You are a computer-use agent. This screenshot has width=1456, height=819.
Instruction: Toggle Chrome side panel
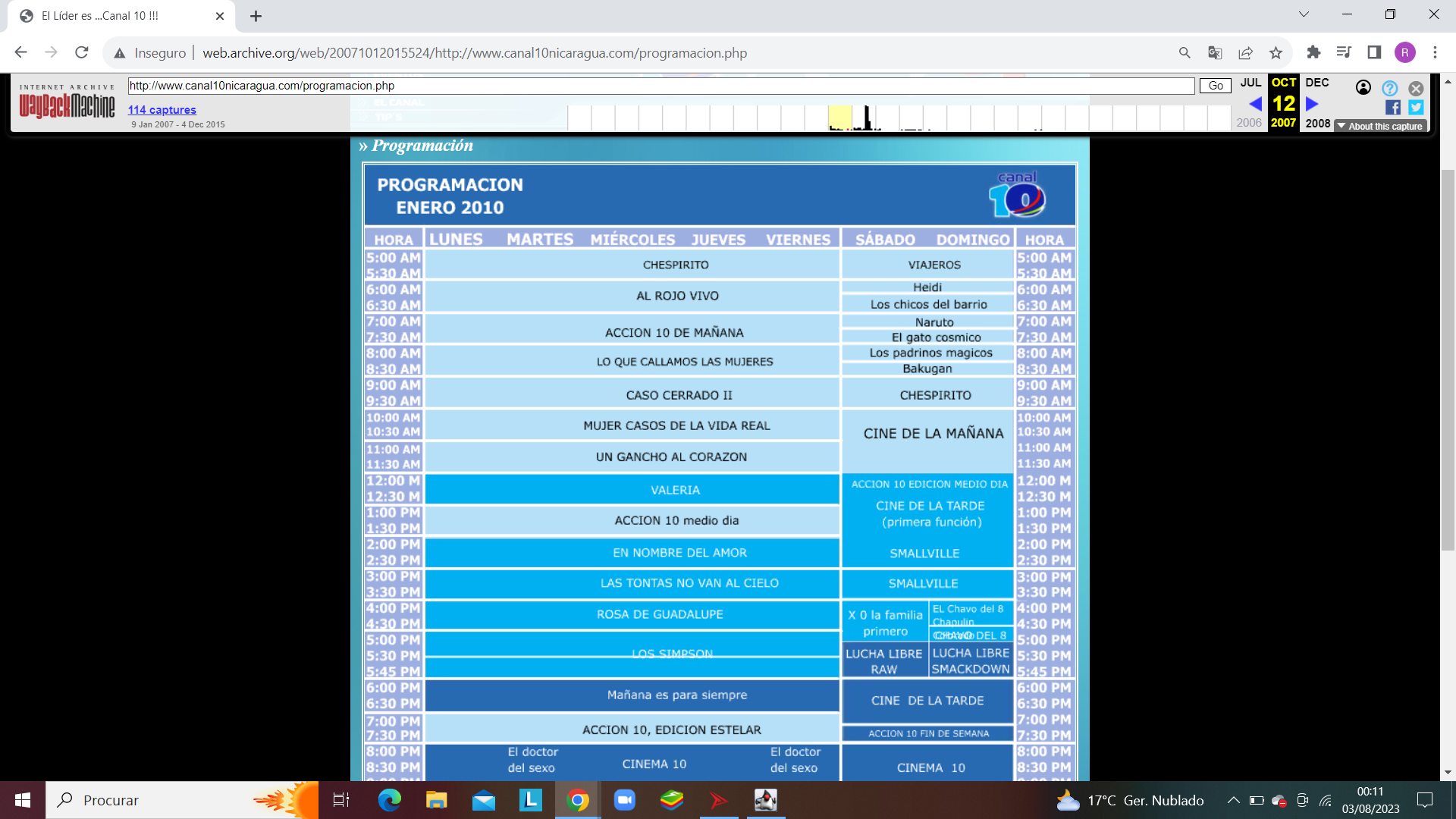[x=1374, y=52]
